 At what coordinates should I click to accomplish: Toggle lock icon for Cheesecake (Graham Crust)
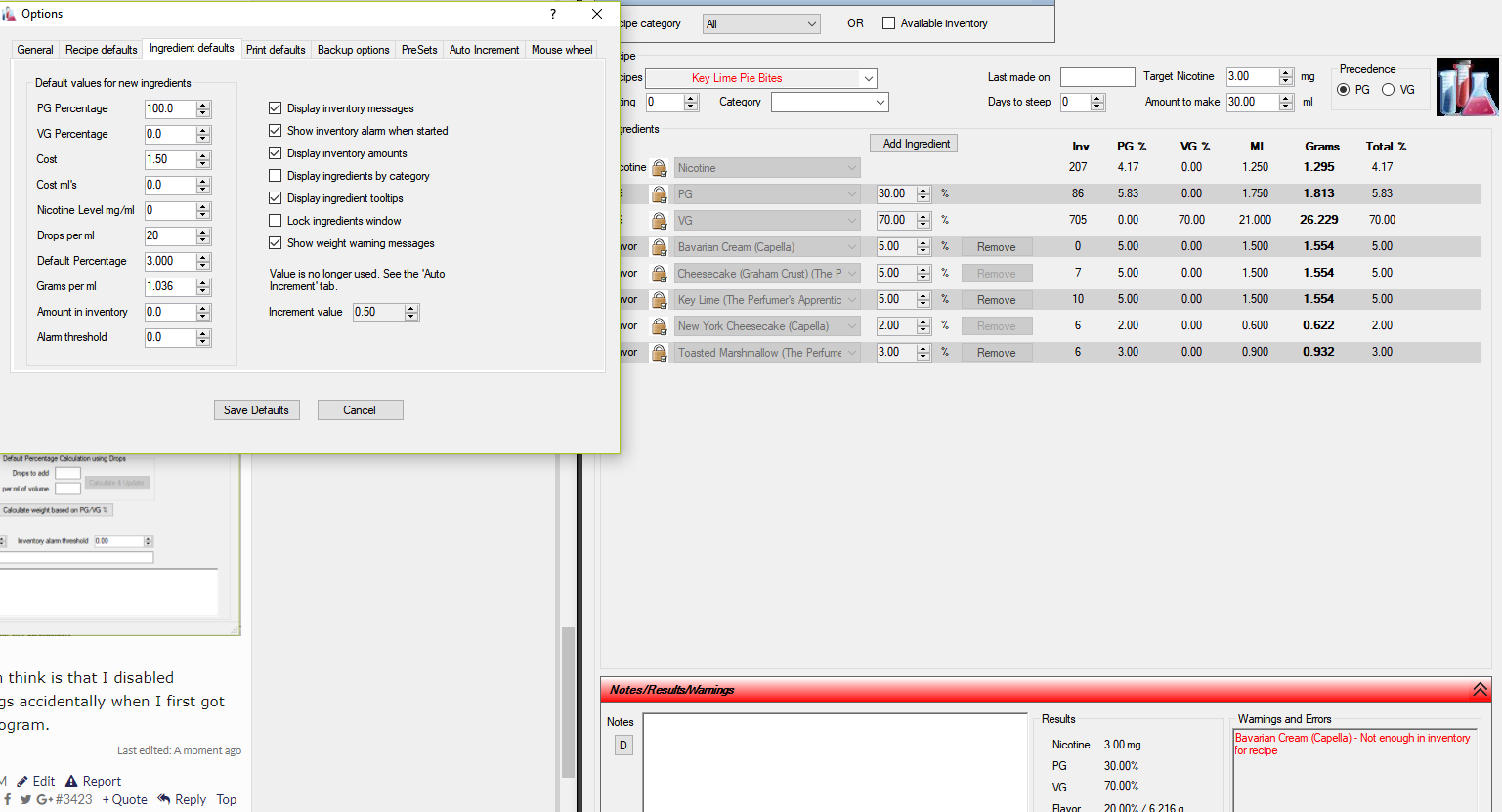[x=660, y=274]
